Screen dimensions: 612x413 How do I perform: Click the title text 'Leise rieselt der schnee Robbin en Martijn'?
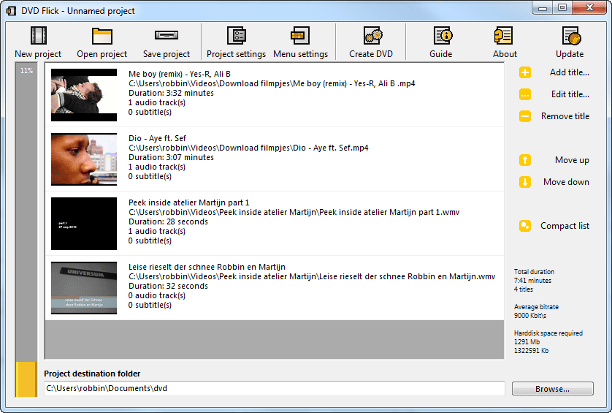[x=207, y=267]
